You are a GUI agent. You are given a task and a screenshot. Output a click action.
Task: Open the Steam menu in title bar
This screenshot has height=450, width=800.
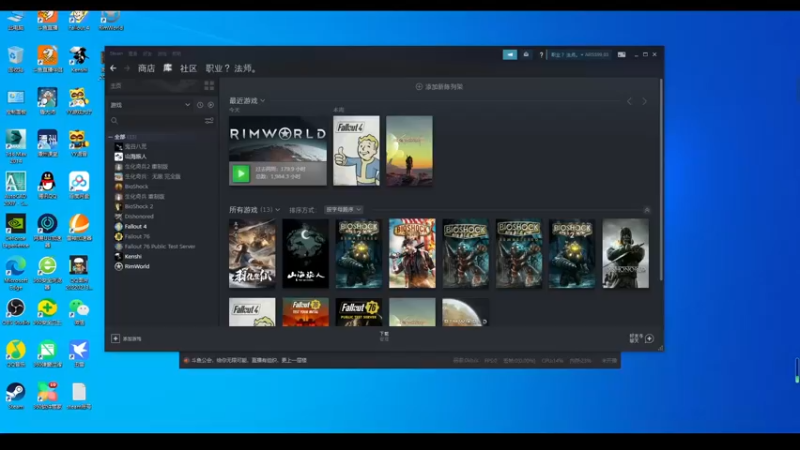click(116, 54)
